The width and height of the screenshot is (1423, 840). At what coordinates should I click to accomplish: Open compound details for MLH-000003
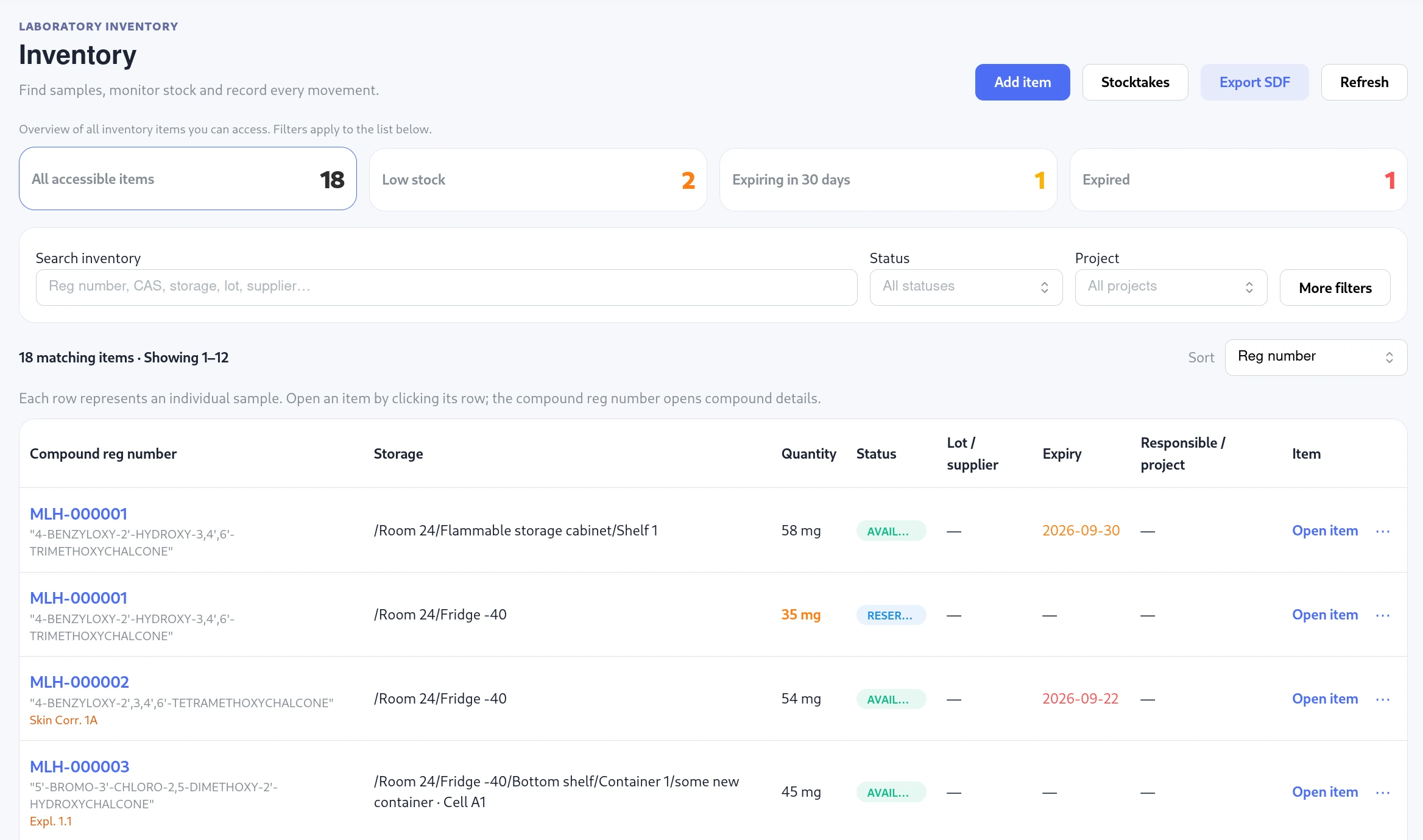79,766
